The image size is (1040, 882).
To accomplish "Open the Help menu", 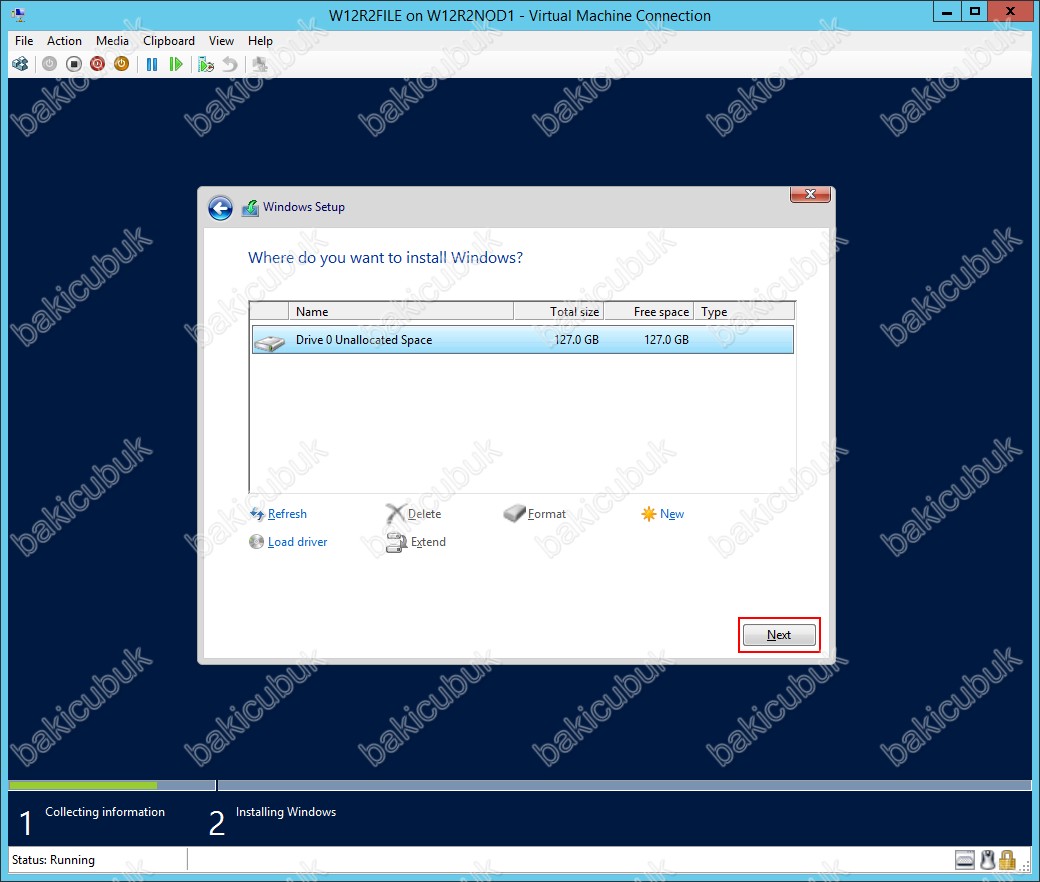I will coord(261,40).
